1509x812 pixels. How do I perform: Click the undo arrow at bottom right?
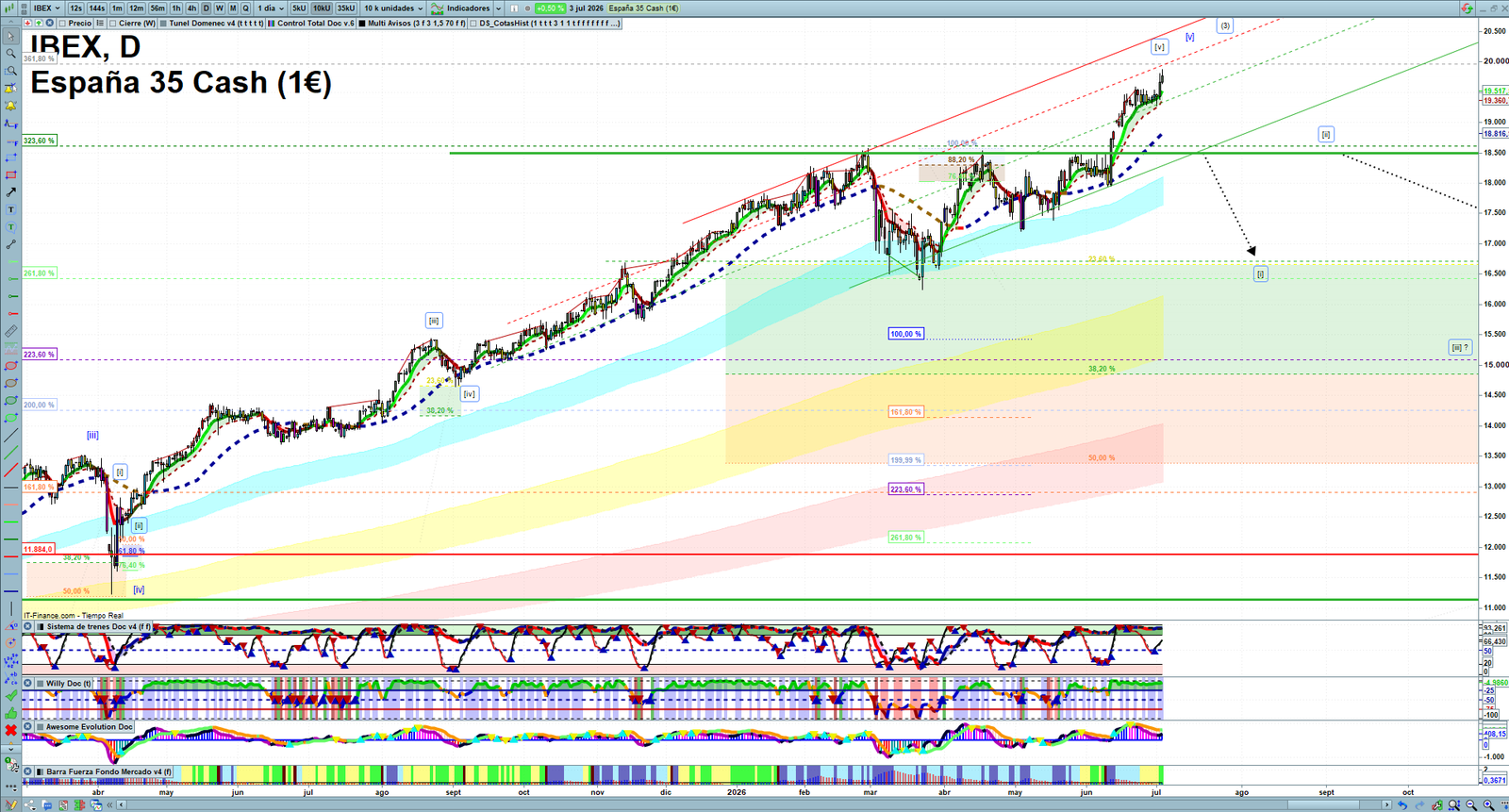(1402, 804)
